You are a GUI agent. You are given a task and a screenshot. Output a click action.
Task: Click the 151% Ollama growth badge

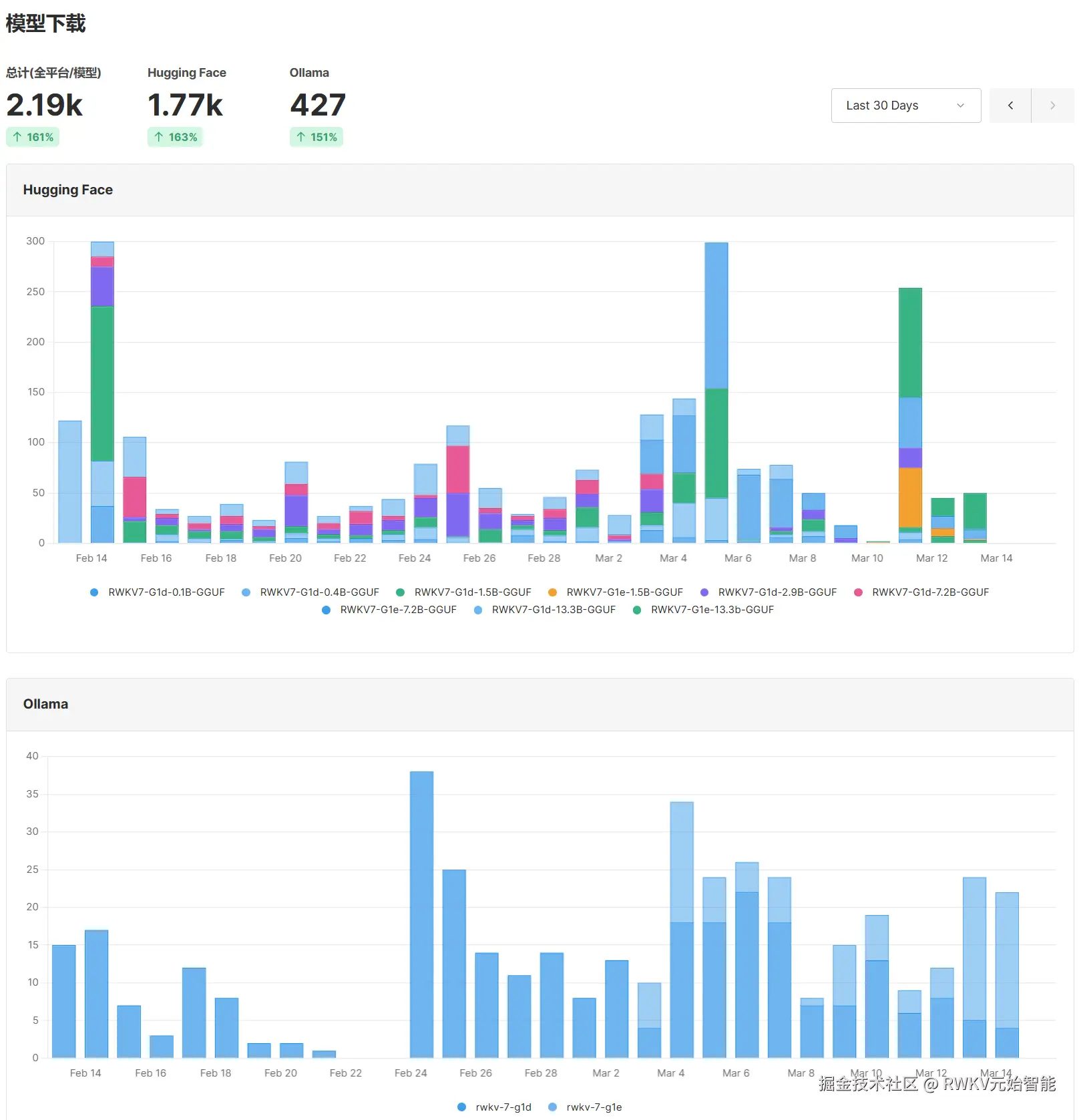[x=316, y=137]
